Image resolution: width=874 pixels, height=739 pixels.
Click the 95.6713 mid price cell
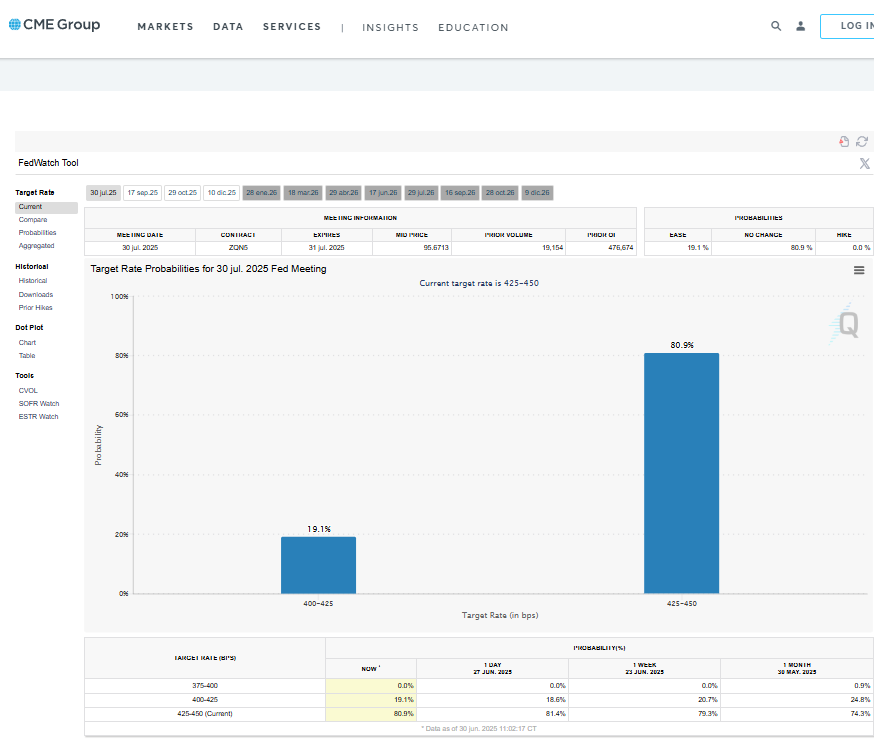coord(411,248)
